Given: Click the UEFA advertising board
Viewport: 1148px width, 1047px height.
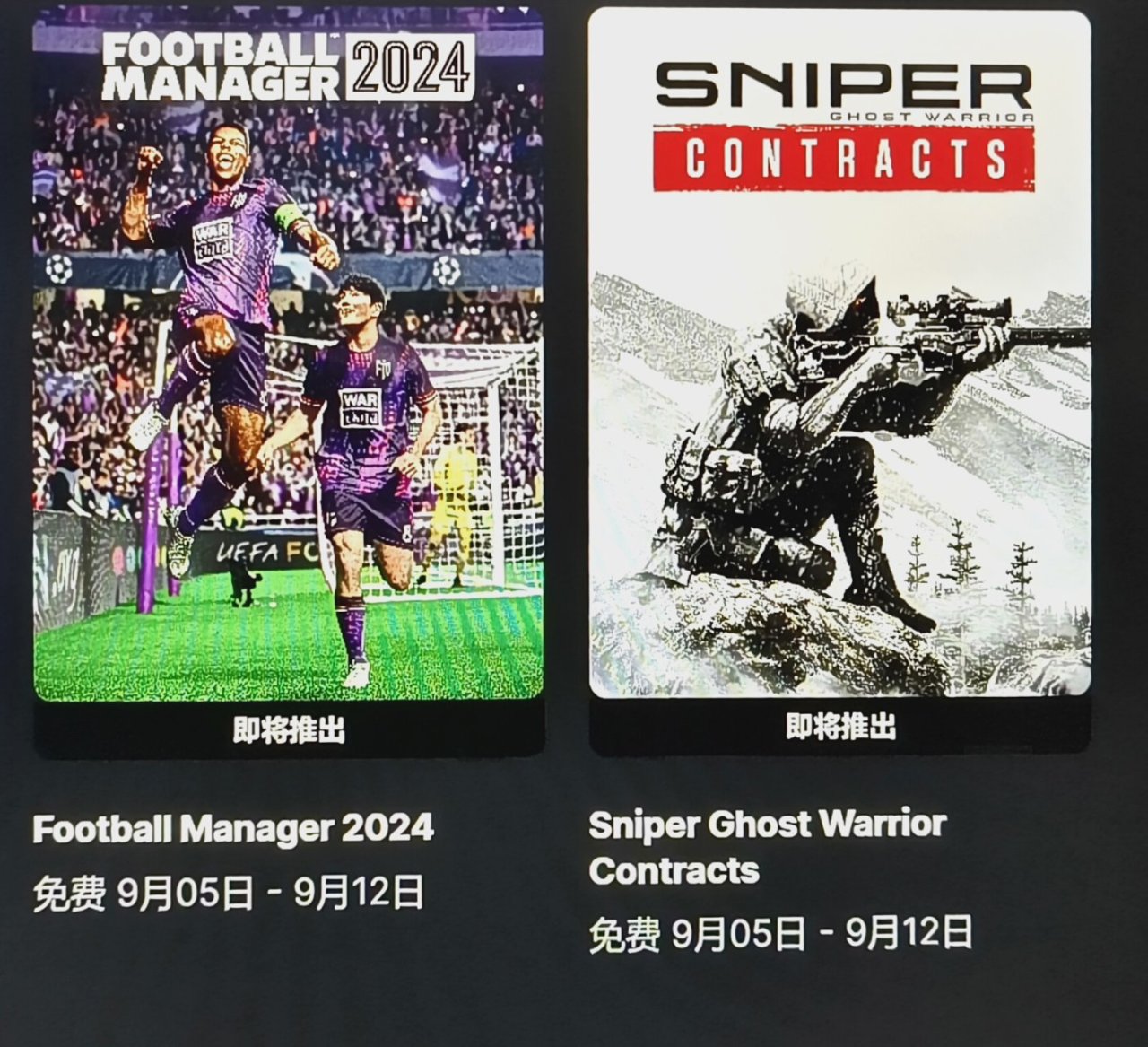Looking at the screenshot, I should 256,554.
